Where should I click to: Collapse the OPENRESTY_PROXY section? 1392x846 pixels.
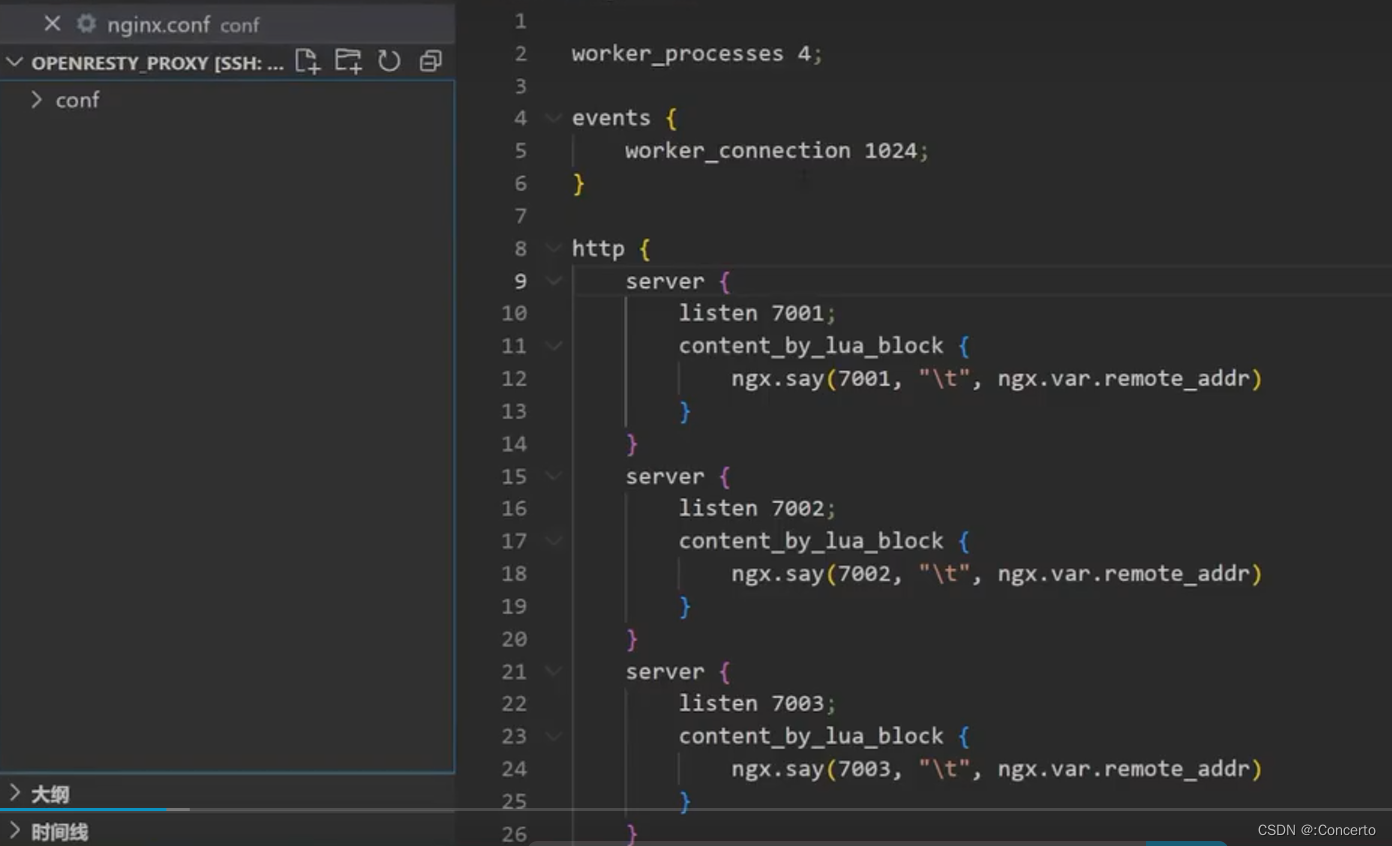click(x=14, y=62)
